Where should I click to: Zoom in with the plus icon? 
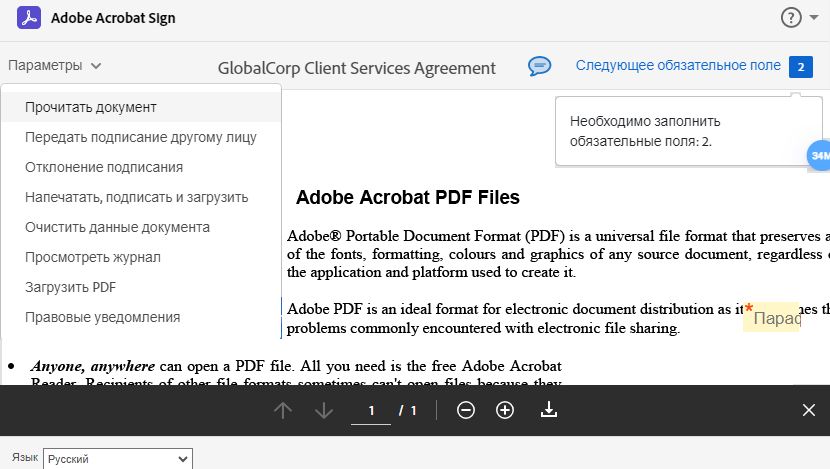click(x=505, y=410)
